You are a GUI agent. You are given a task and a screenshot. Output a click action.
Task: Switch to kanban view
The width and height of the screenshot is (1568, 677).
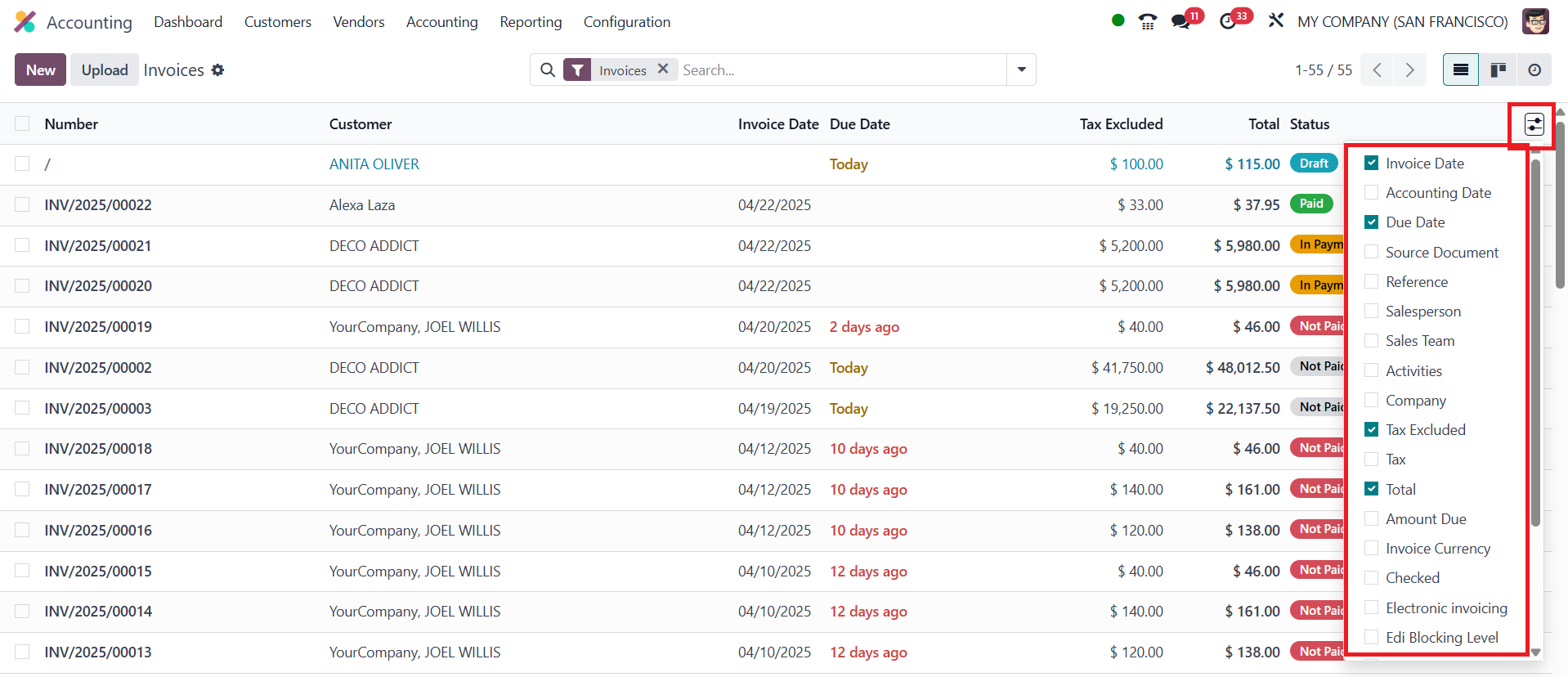pos(1498,70)
